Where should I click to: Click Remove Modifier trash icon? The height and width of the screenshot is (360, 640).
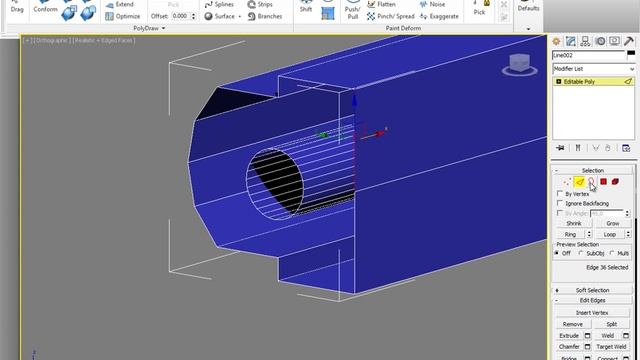pyautogui.click(x=608, y=148)
